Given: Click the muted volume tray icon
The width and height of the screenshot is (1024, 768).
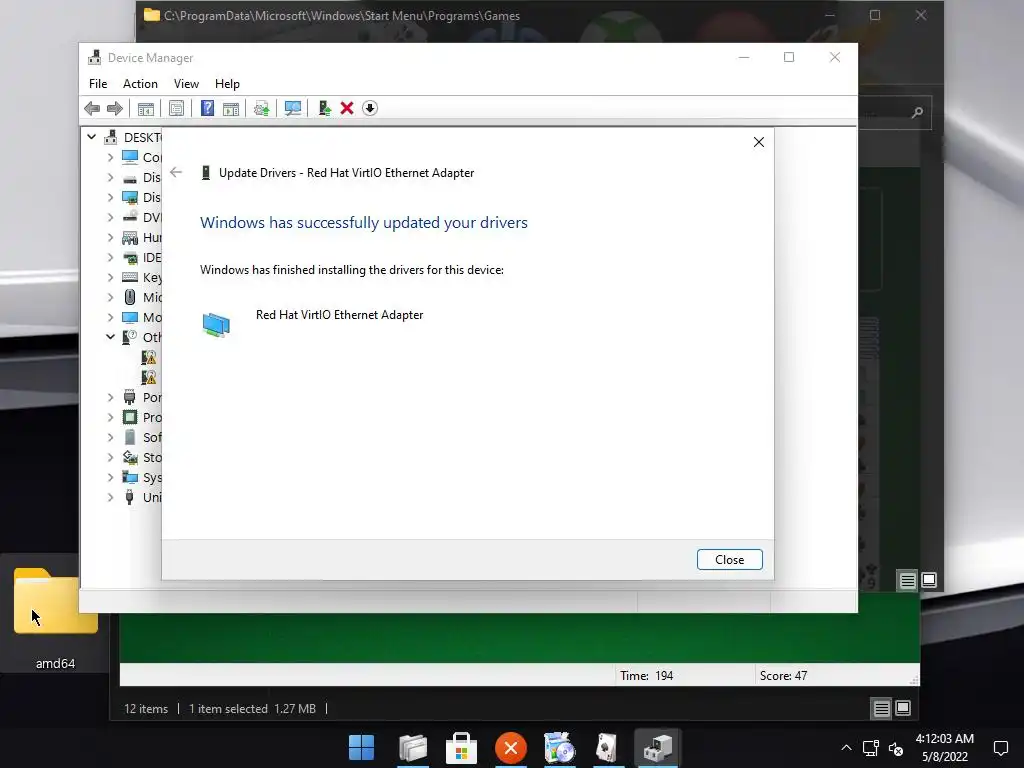Looking at the screenshot, I should [x=895, y=749].
